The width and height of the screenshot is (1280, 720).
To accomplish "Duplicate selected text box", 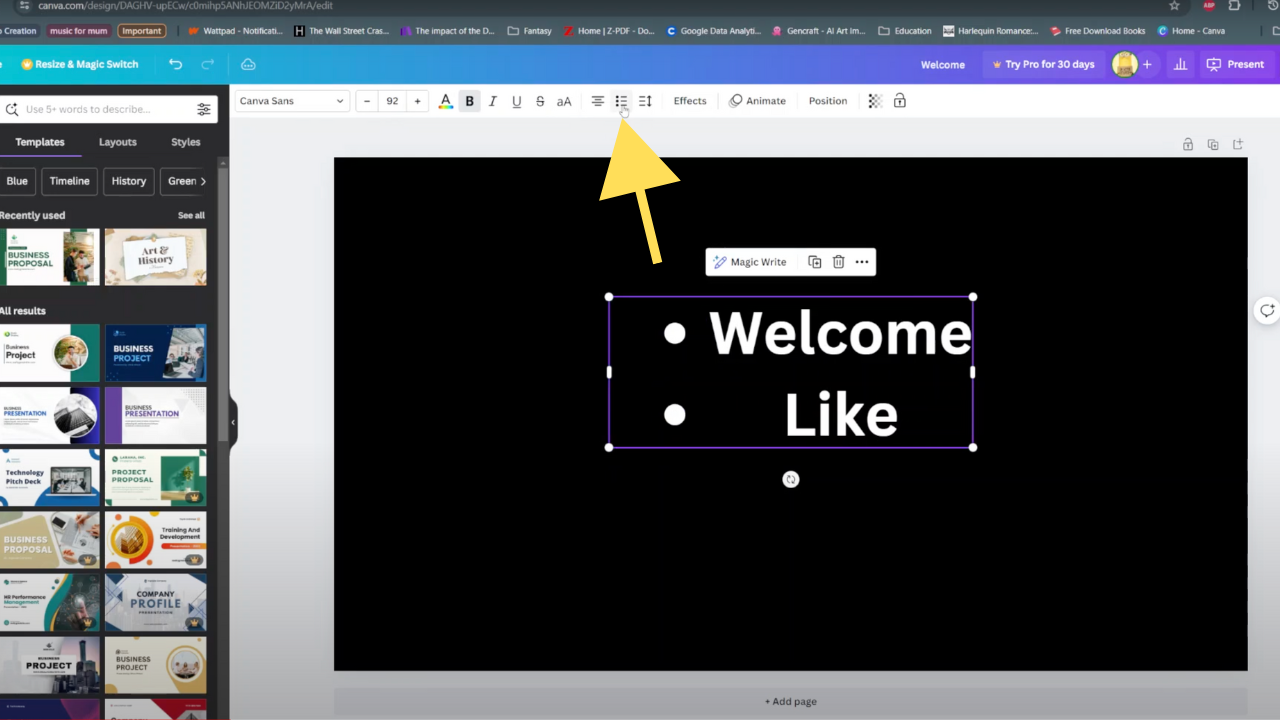I will tap(815, 262).
